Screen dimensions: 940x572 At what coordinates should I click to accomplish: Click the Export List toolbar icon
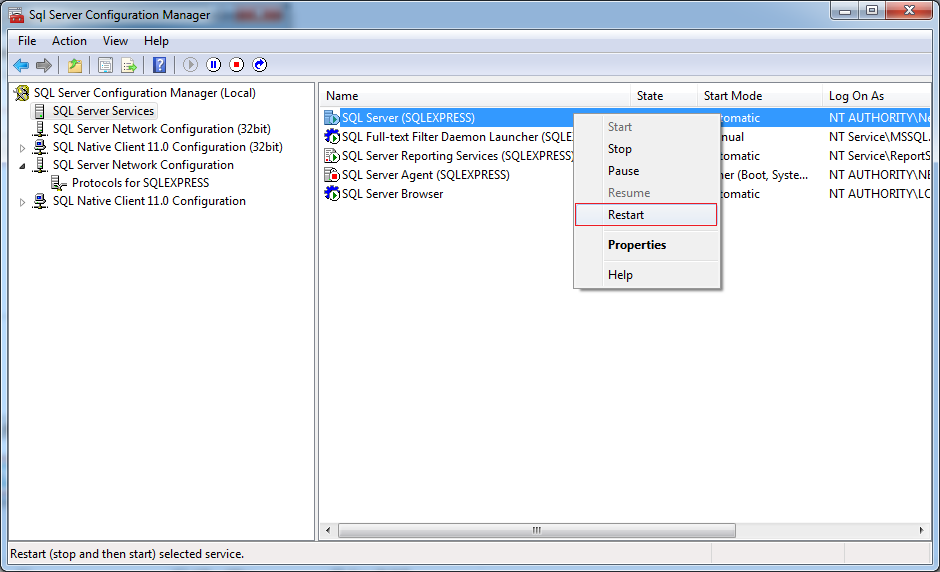tap(129, 65)
